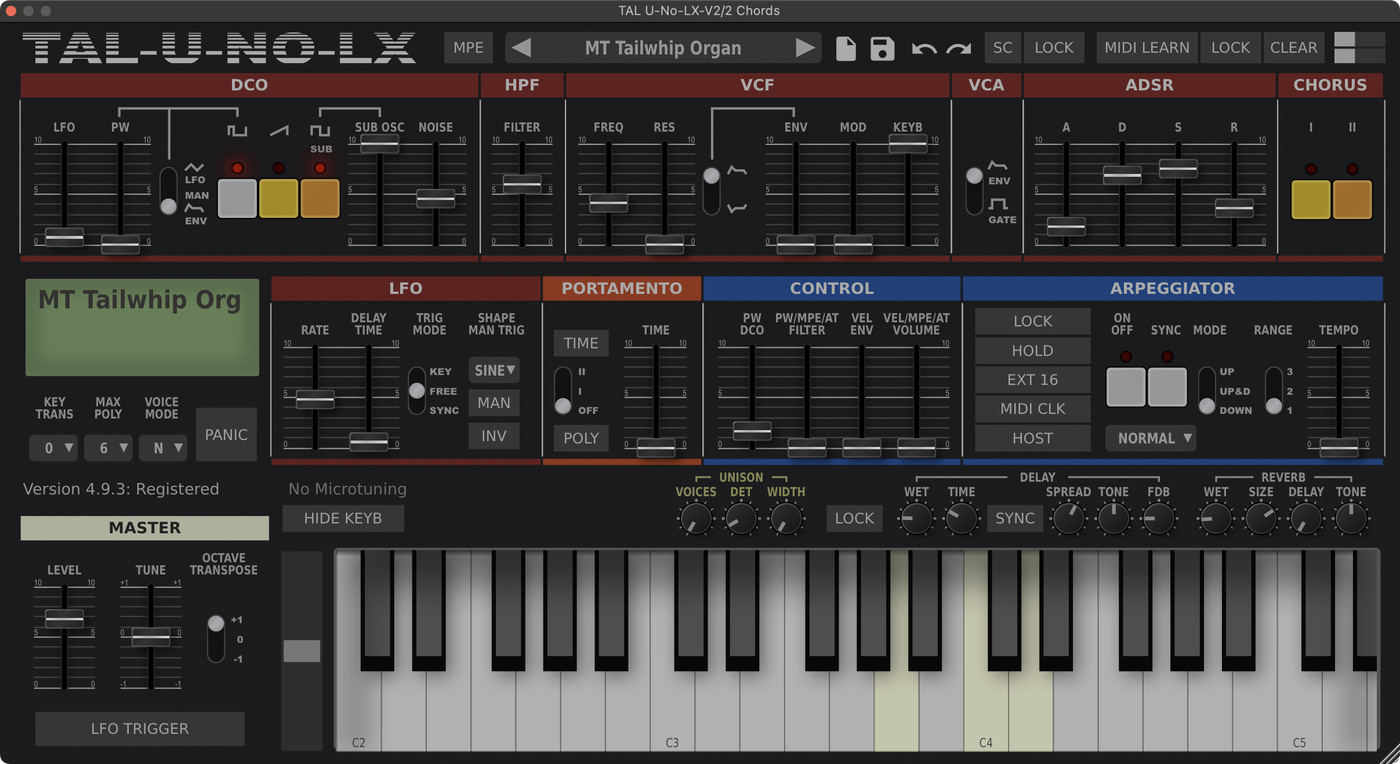Toggle the DCO sub oscillator button
The width and height of the screenshot is (1400, 764).
pyautogui.click(x=320, y=198)
